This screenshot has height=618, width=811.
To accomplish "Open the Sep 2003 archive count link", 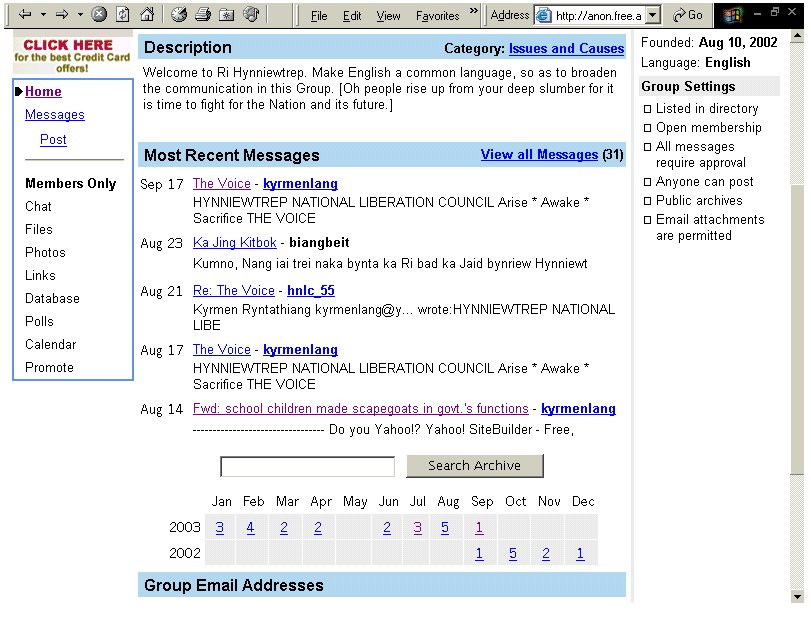I will (x=479, y=527).
